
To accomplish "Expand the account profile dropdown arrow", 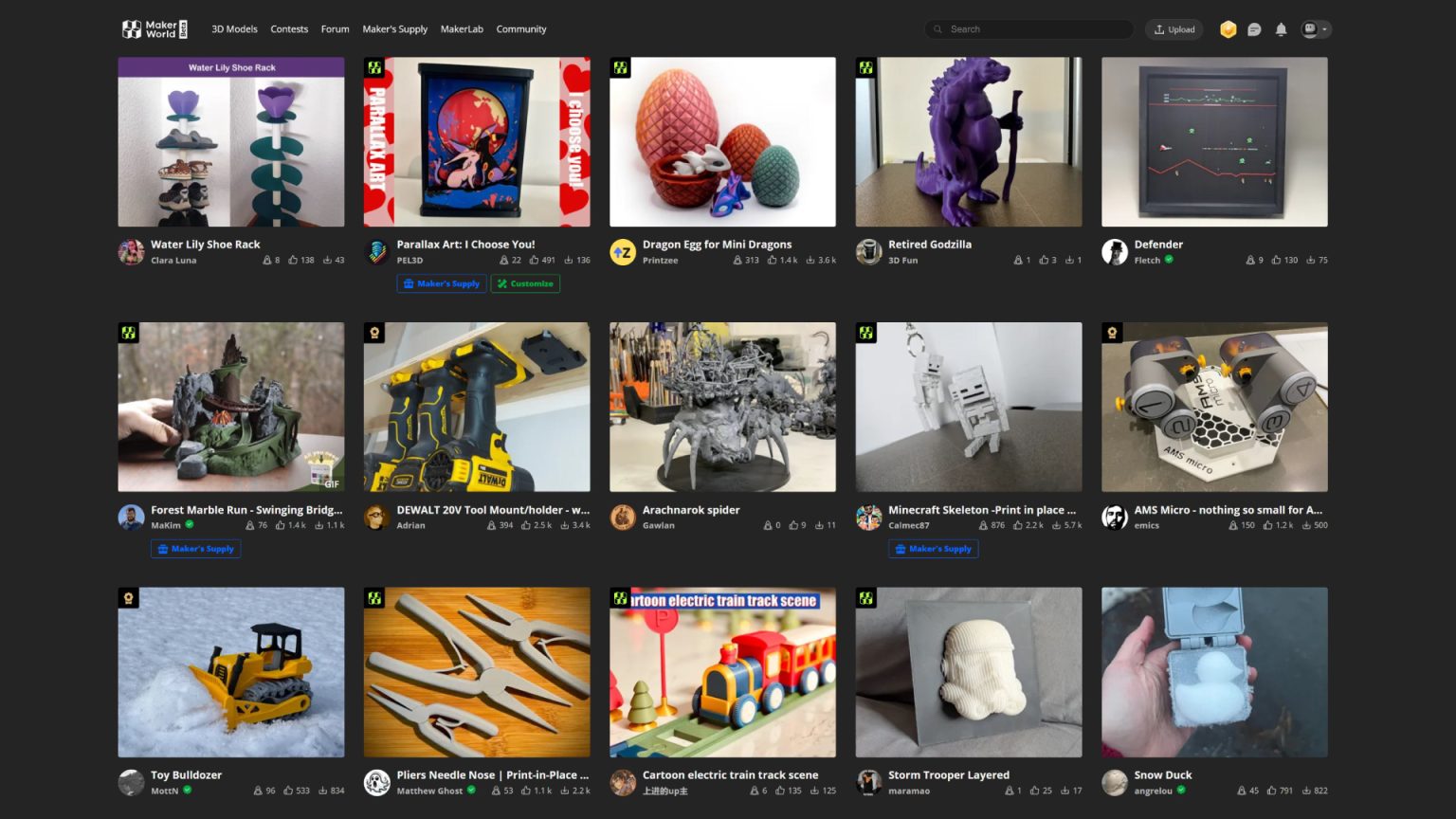I will click(x=1327, y=29).
